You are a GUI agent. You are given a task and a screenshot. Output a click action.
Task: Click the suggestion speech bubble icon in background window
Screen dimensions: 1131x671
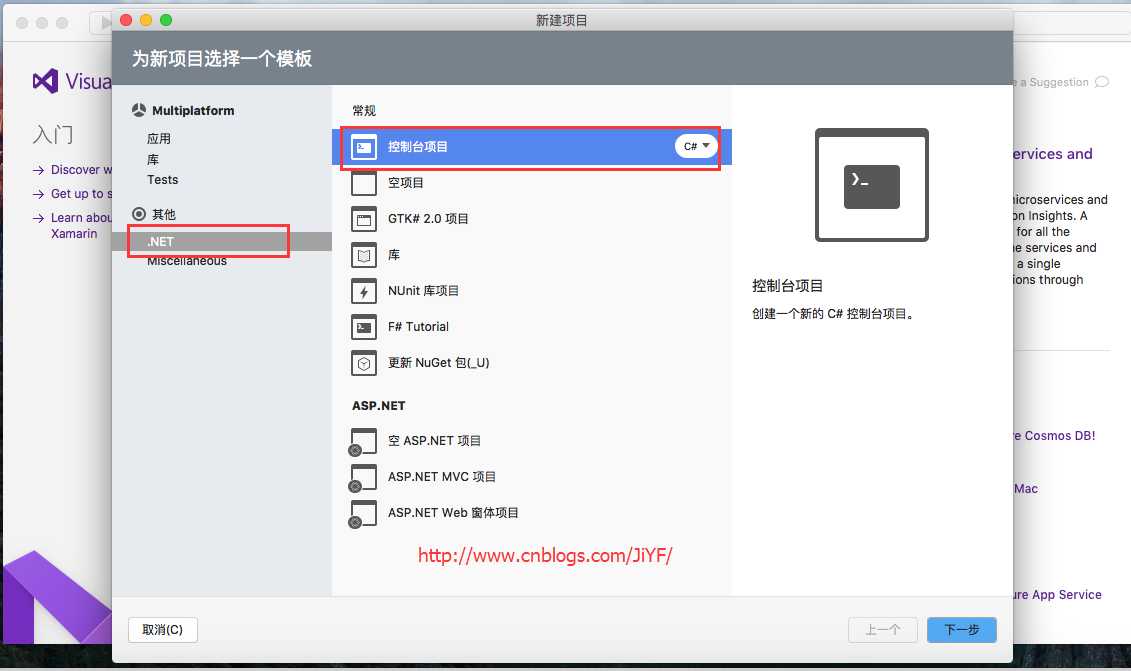click(1101, 82)
